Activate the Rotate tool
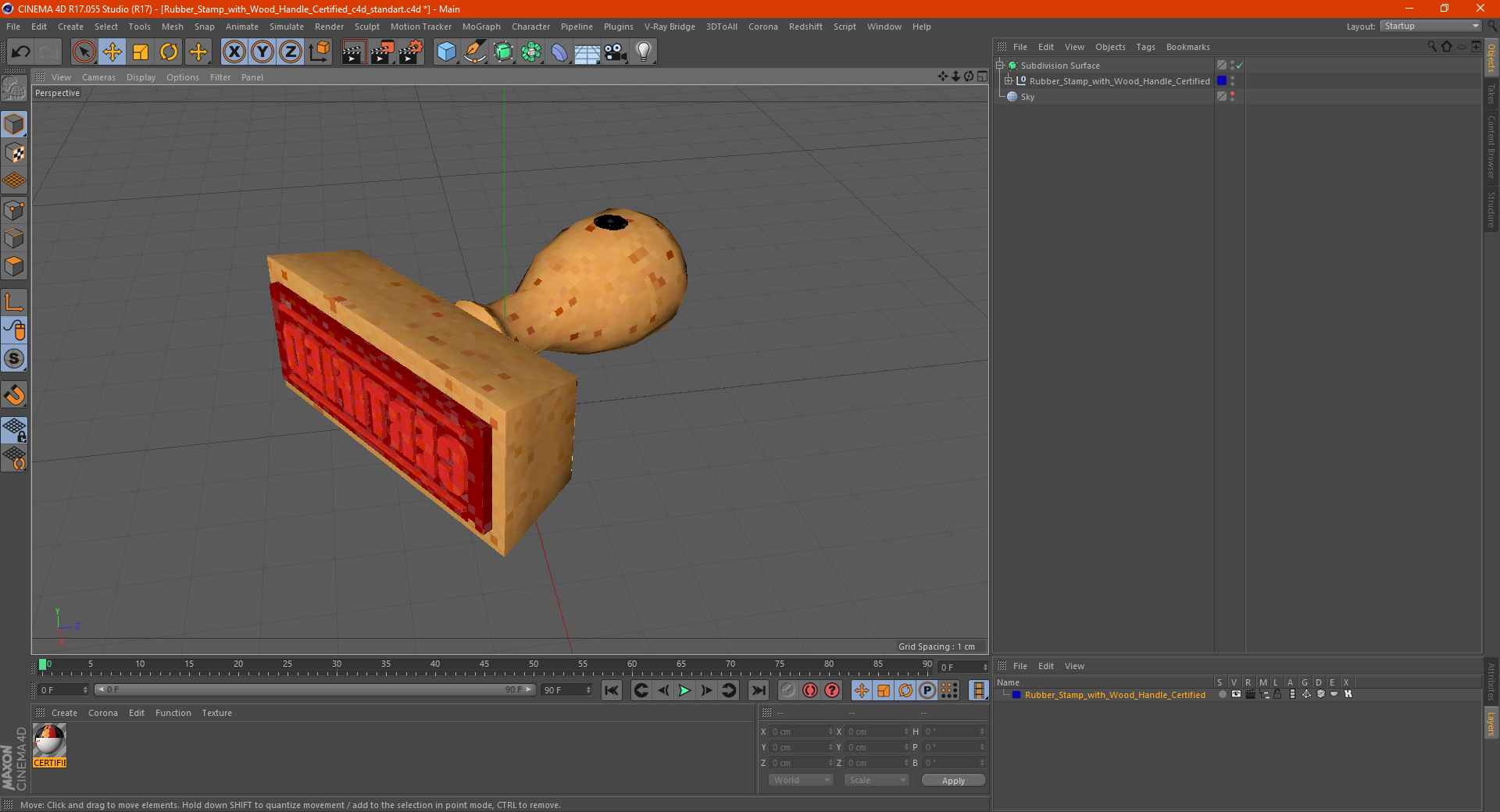 click(169, 52)
